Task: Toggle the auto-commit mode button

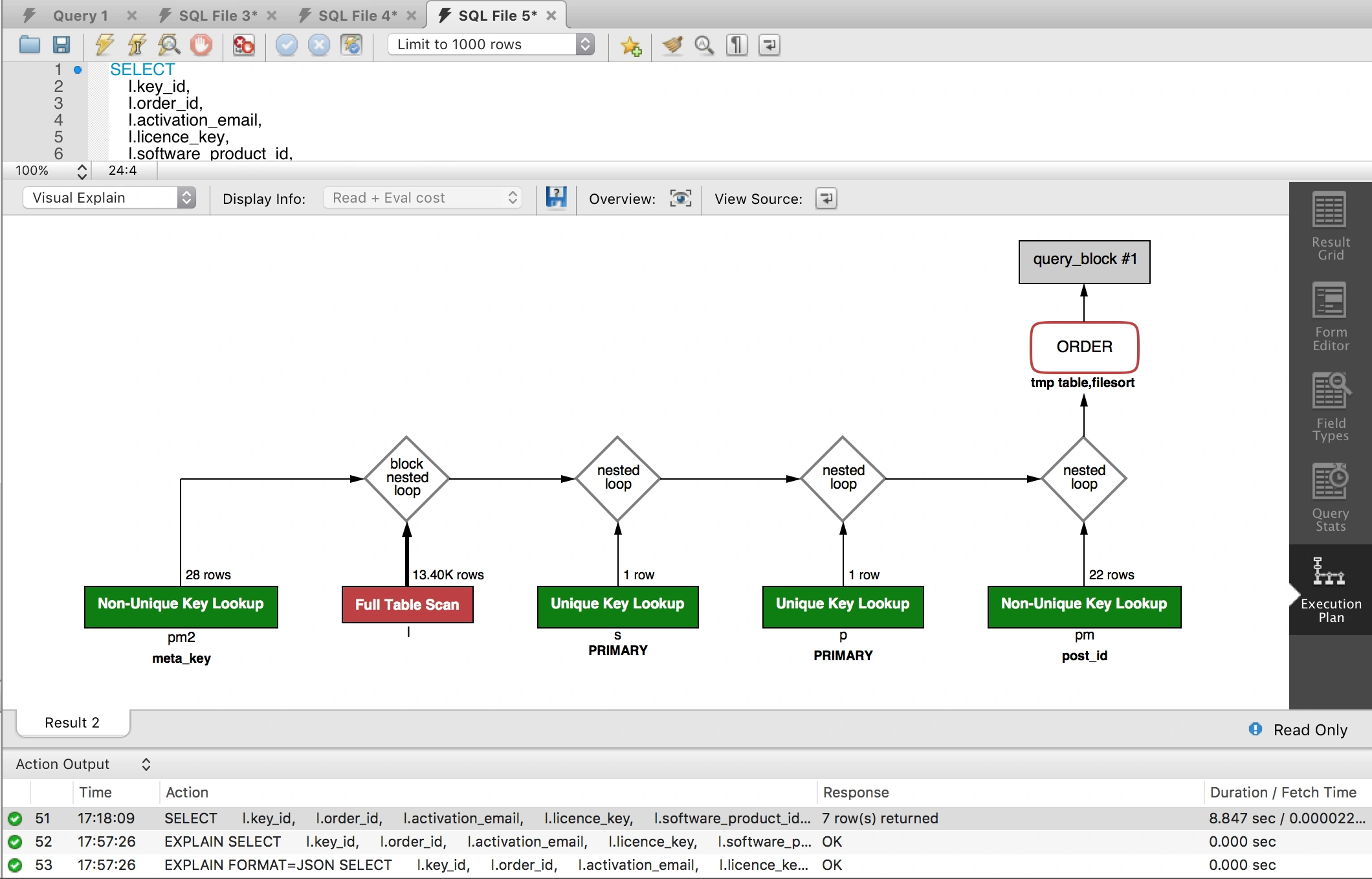Action: pyautogui.click(x=351, y=45)
